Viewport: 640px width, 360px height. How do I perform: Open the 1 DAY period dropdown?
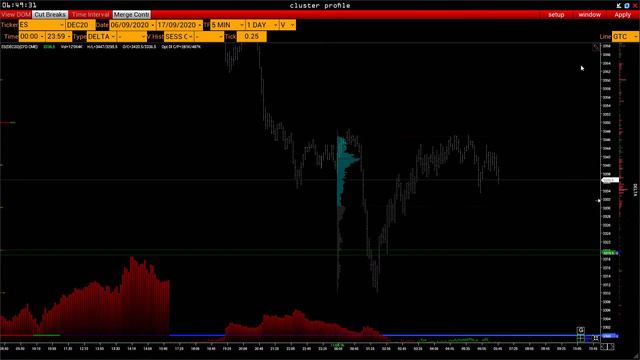tap(262, 25)
